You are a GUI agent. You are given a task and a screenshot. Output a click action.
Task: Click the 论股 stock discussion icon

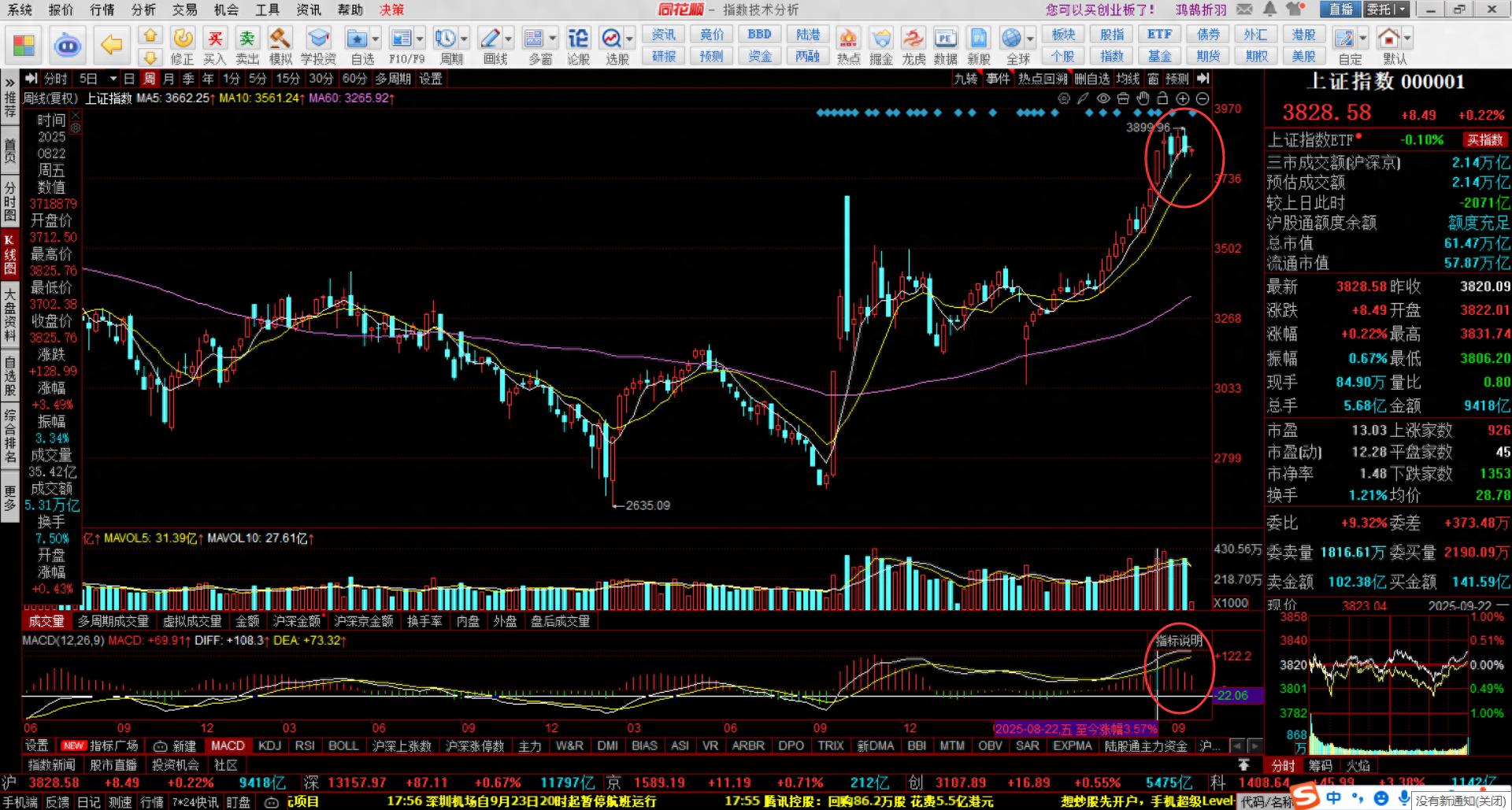pyautogui.click(x=578, y=46)
